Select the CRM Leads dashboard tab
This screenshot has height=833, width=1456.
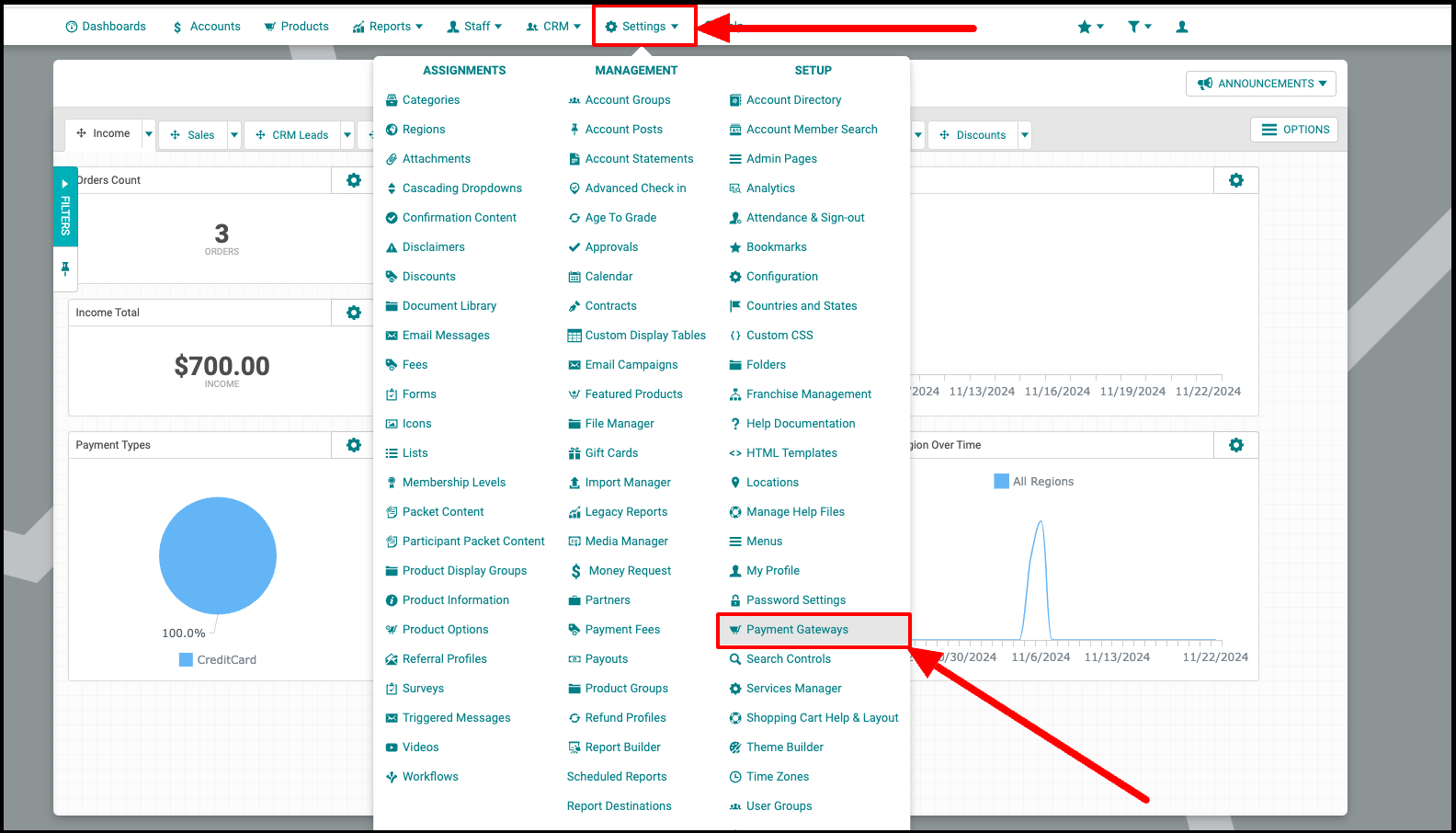pyautogui.click(x=292, y=135)
